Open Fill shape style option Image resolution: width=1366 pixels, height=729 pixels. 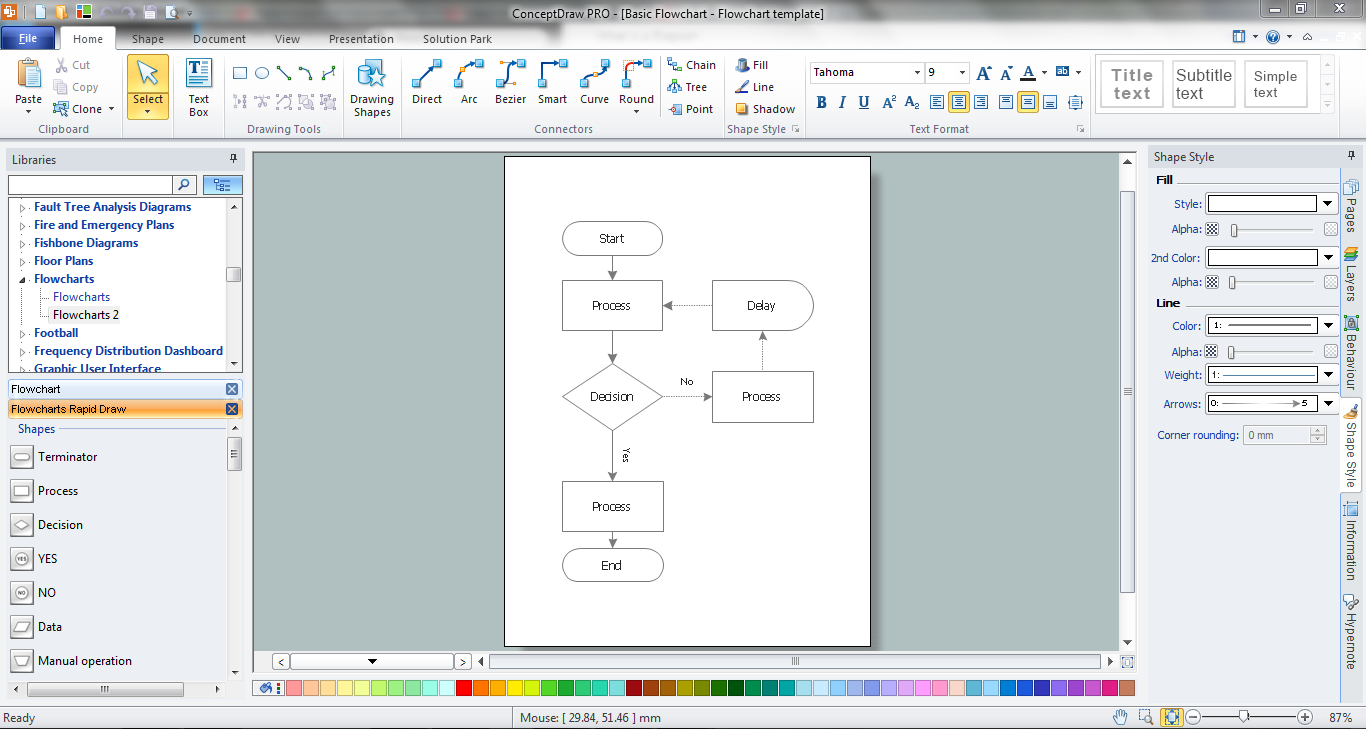tap(752, 65)
